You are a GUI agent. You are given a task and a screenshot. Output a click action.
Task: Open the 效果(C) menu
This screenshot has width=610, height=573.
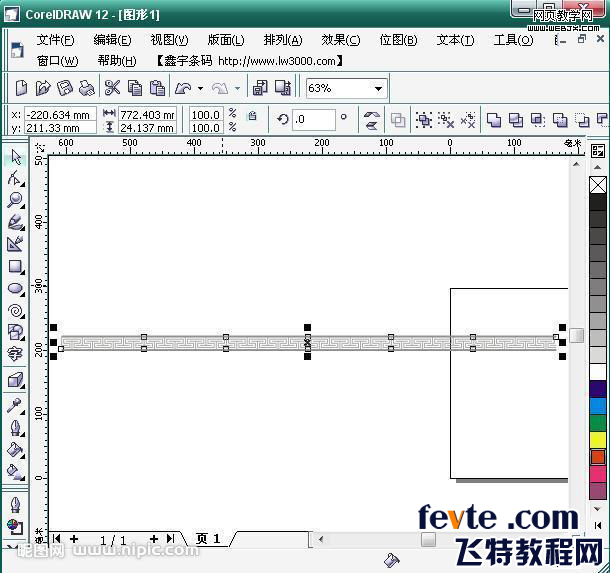[341, 40]
